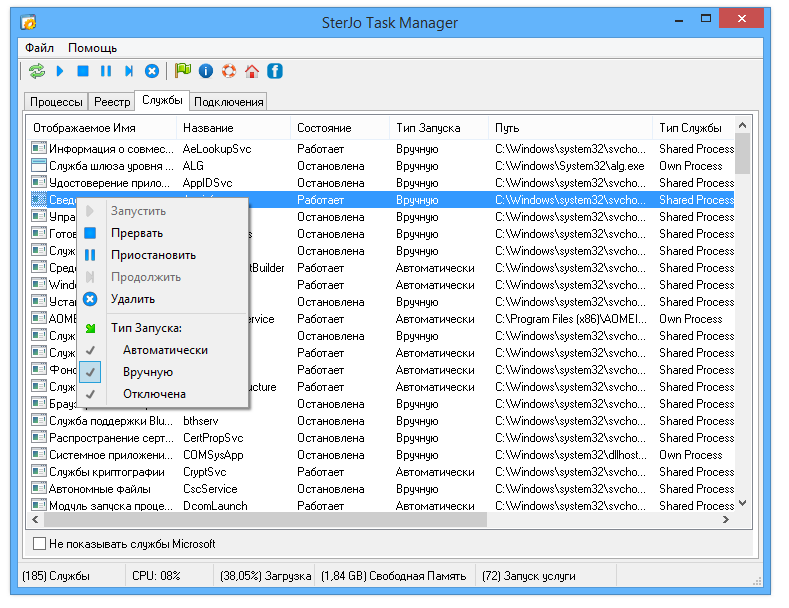Click the blue Delete X toolbar icon
Screen dimensions: 789x608
click(x=152, y=71)
